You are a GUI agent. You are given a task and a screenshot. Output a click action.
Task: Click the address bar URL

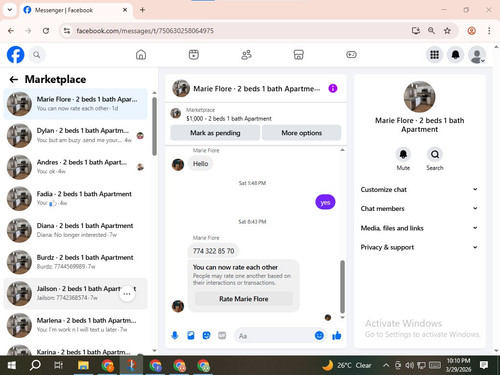(145, 31)
